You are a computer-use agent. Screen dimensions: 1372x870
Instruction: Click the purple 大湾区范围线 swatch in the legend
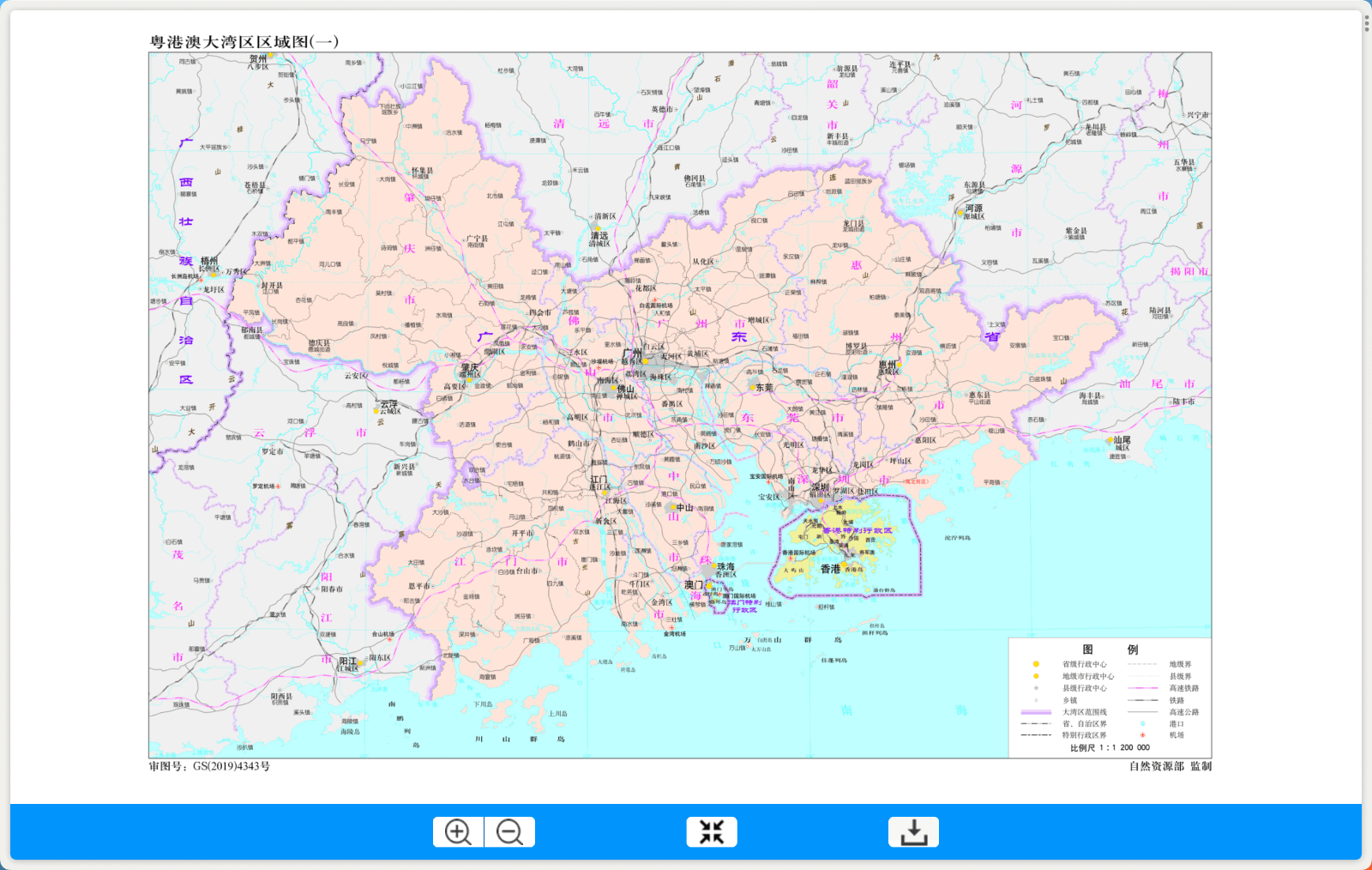1036,712
